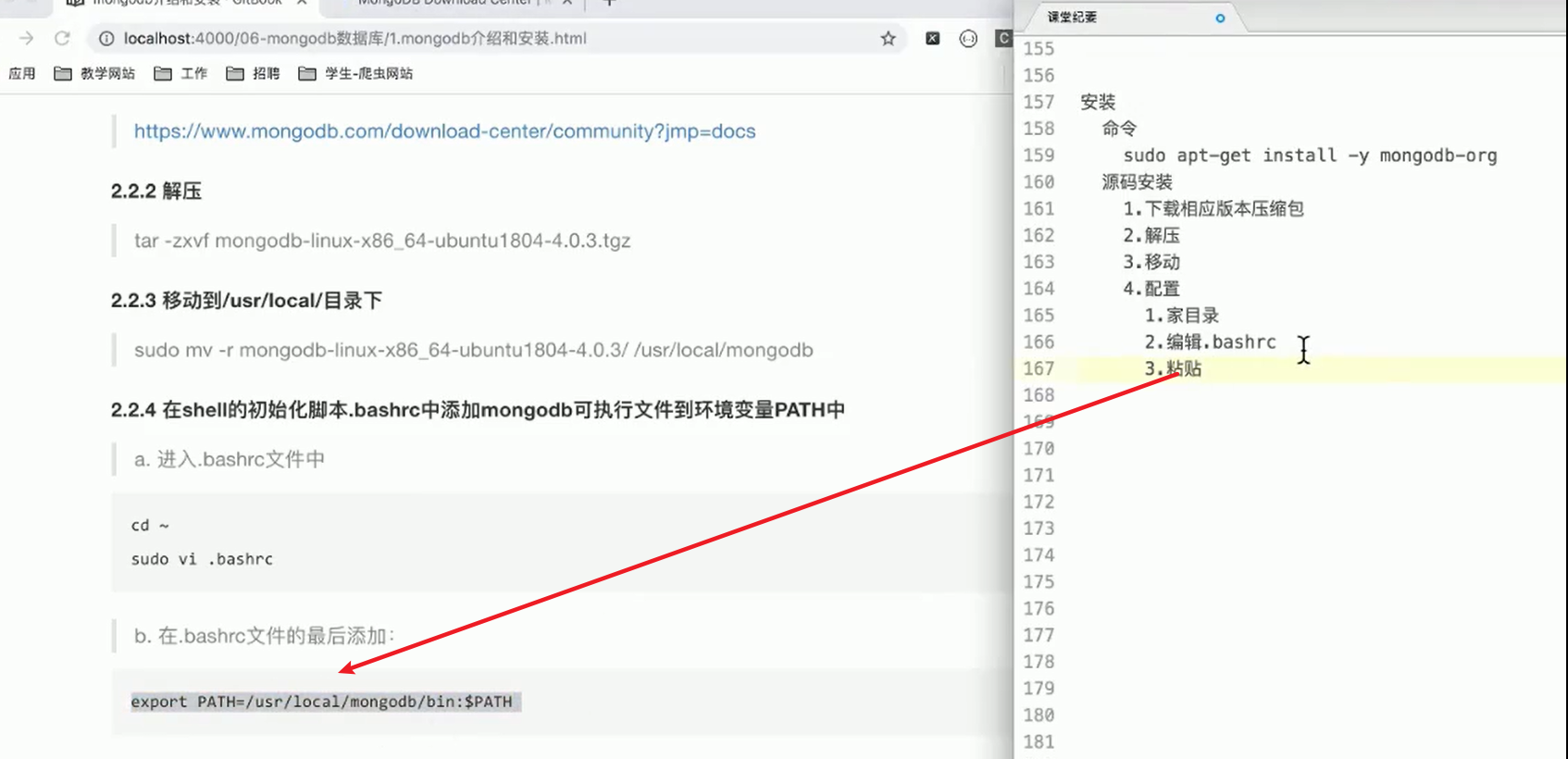Select the 课堂纪要 editor tab
Screen dimensions: 1568x759
[x=1072, y=18]
